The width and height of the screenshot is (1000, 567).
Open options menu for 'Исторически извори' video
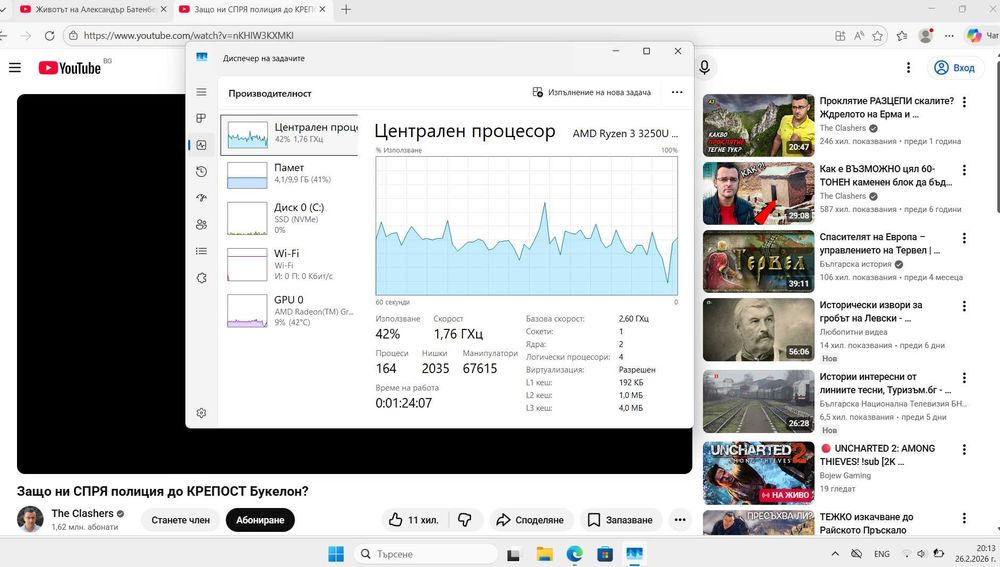[964, 306]
